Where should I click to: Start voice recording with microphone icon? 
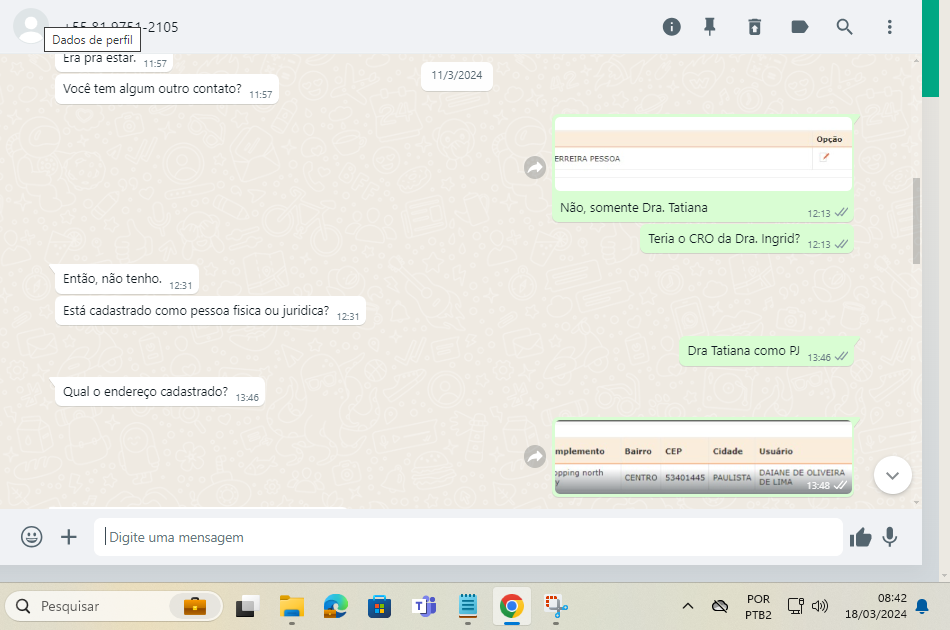889,537
